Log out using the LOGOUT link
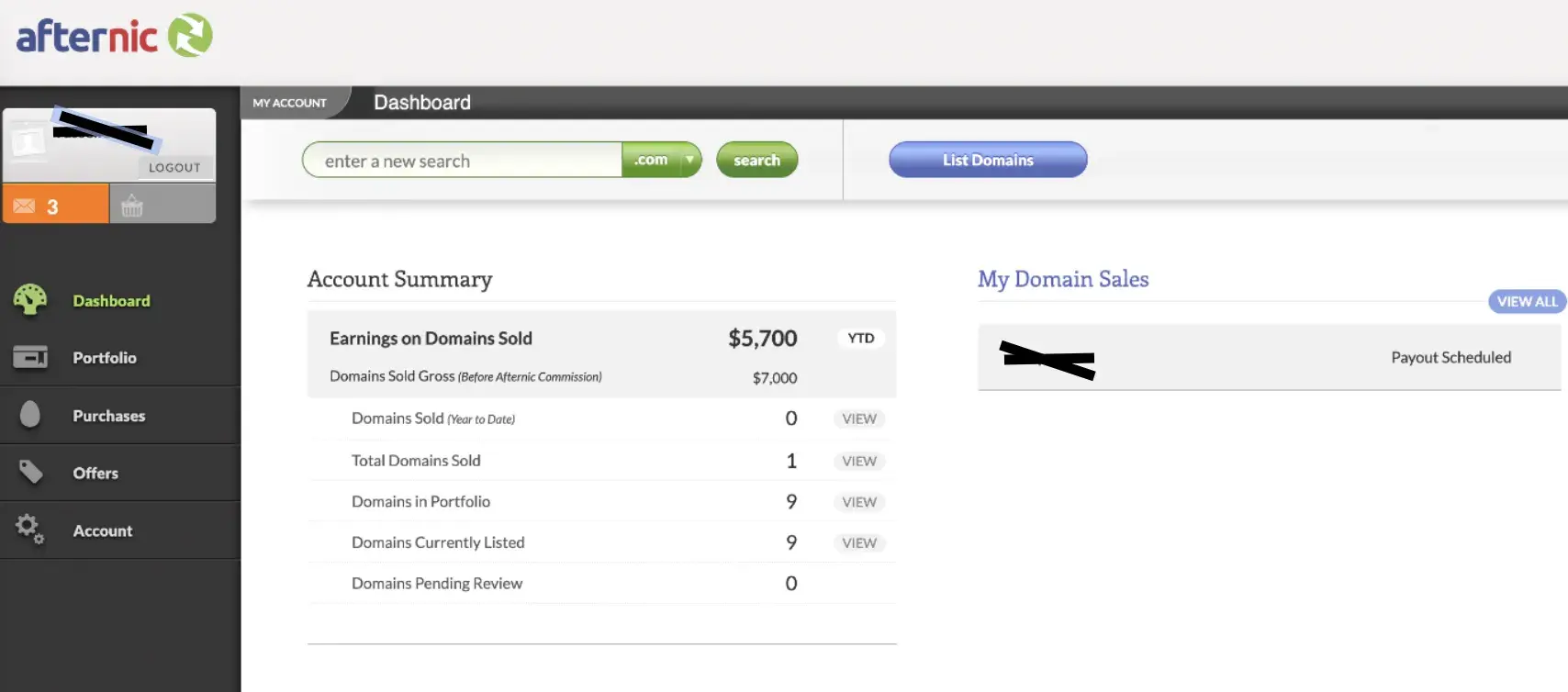The width and height of the screenshot is (1568, 692). coord(174,167)
